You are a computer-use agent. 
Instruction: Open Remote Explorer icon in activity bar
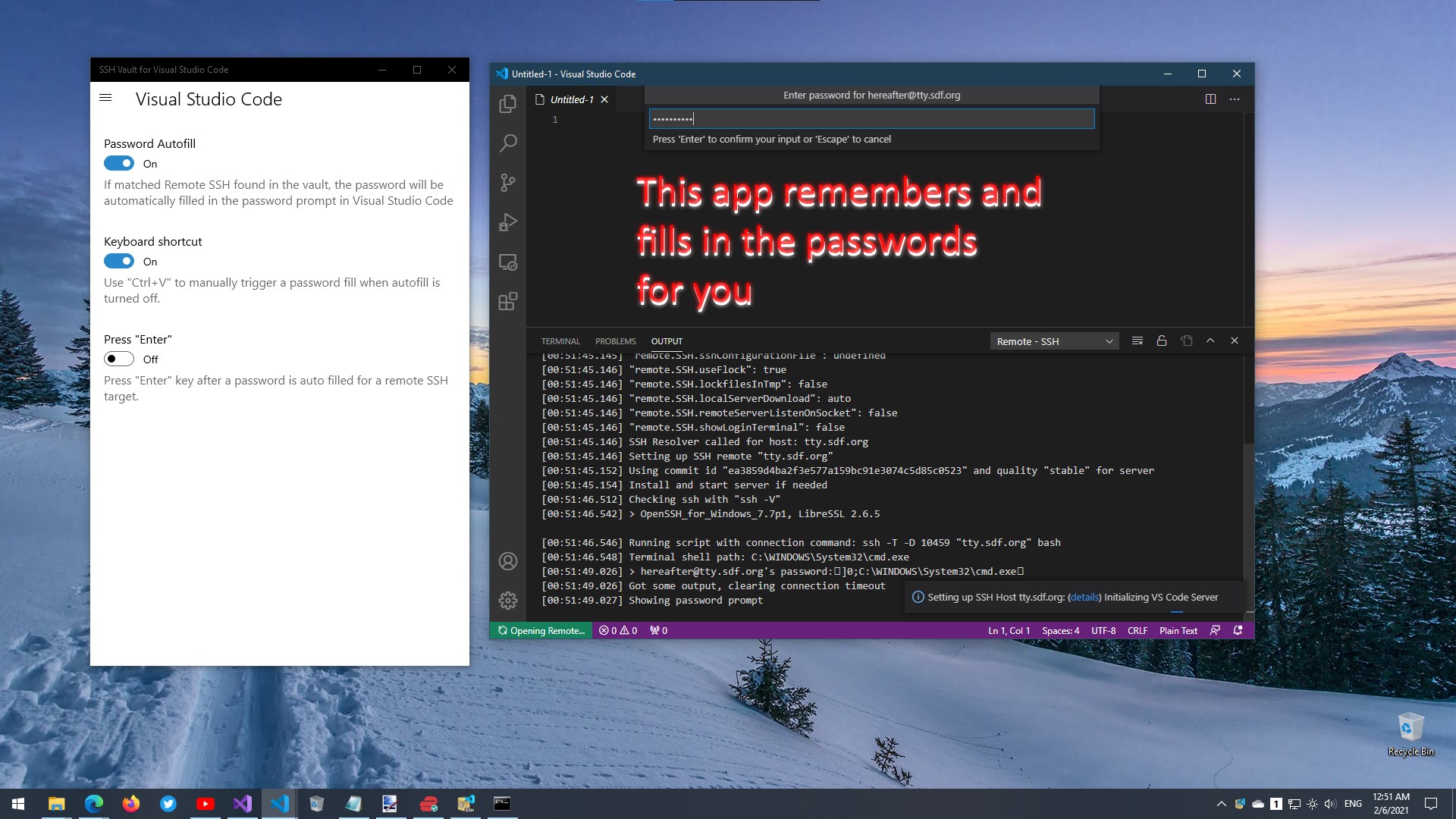tap(508, 262)
